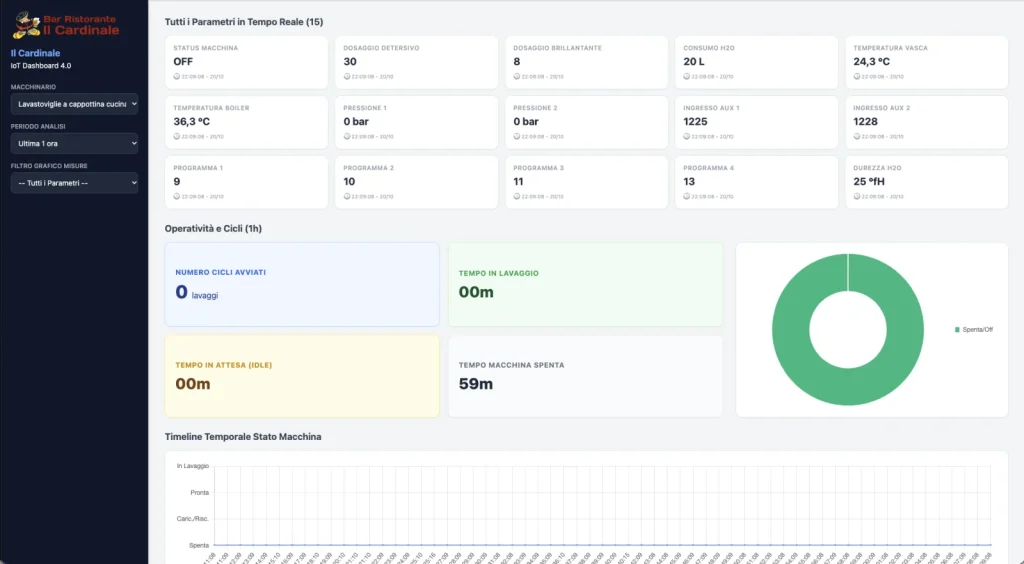1024x564 pixels.
Task: Click the clock icon in Programma 4 card
Action: pos(686,196)
